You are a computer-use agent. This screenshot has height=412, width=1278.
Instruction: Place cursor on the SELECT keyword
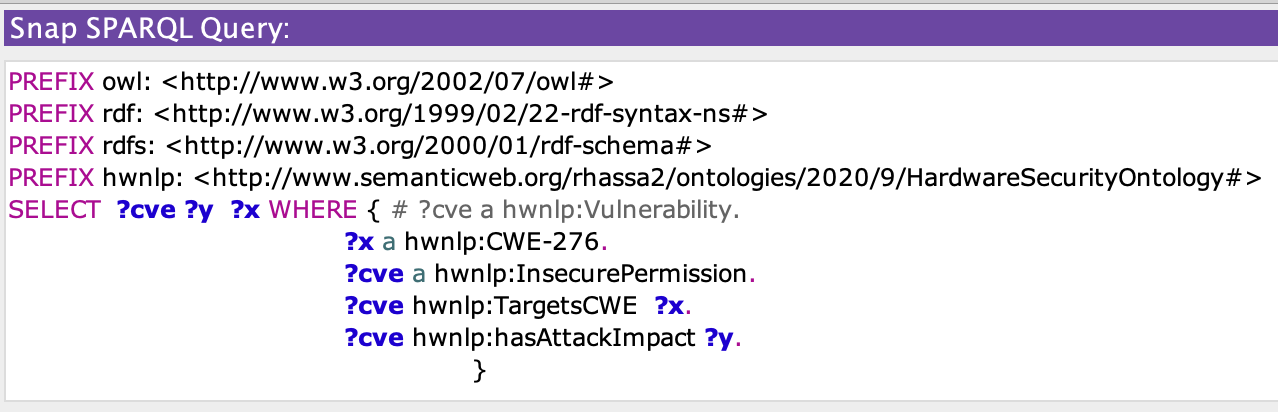coord(52,210)
